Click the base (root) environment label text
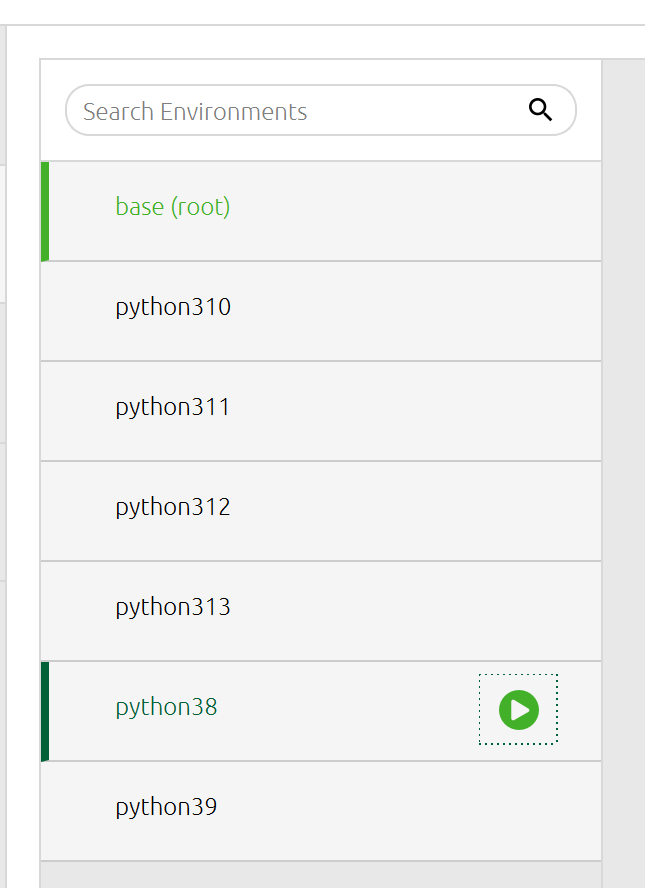 tap(172, 207)
